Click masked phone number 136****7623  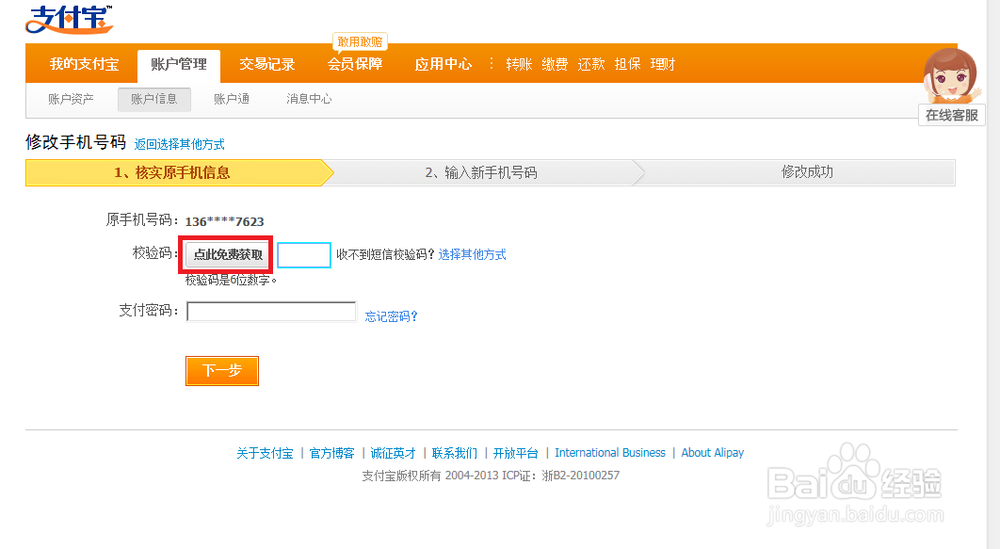[x=224, y=221]
